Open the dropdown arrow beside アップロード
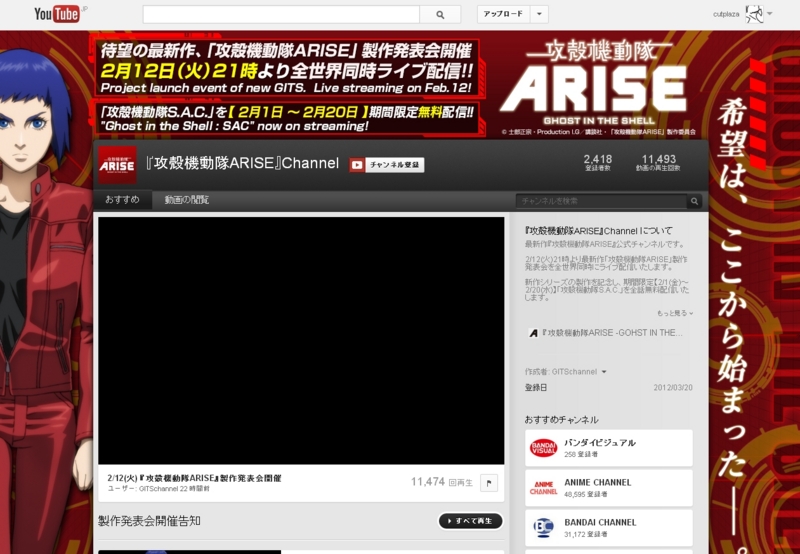800x554 pixels. click(x=539, y=14)
